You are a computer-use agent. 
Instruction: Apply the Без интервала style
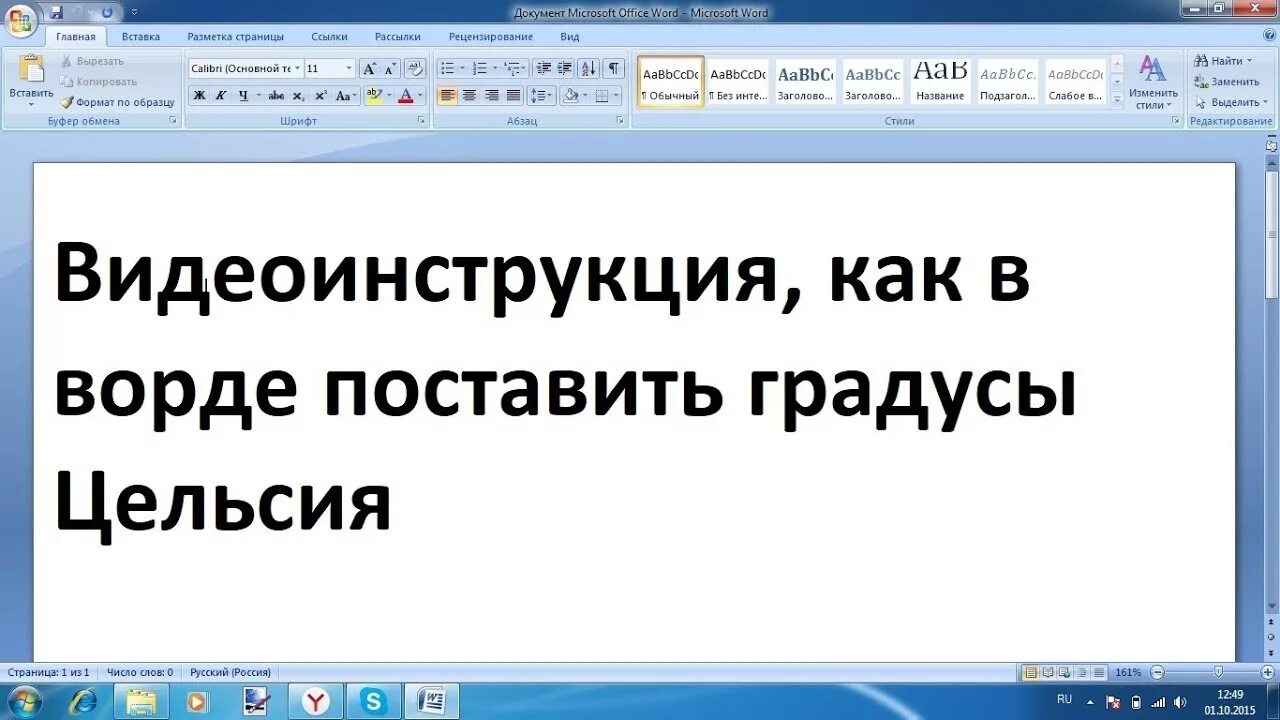(x=738, y=81)
